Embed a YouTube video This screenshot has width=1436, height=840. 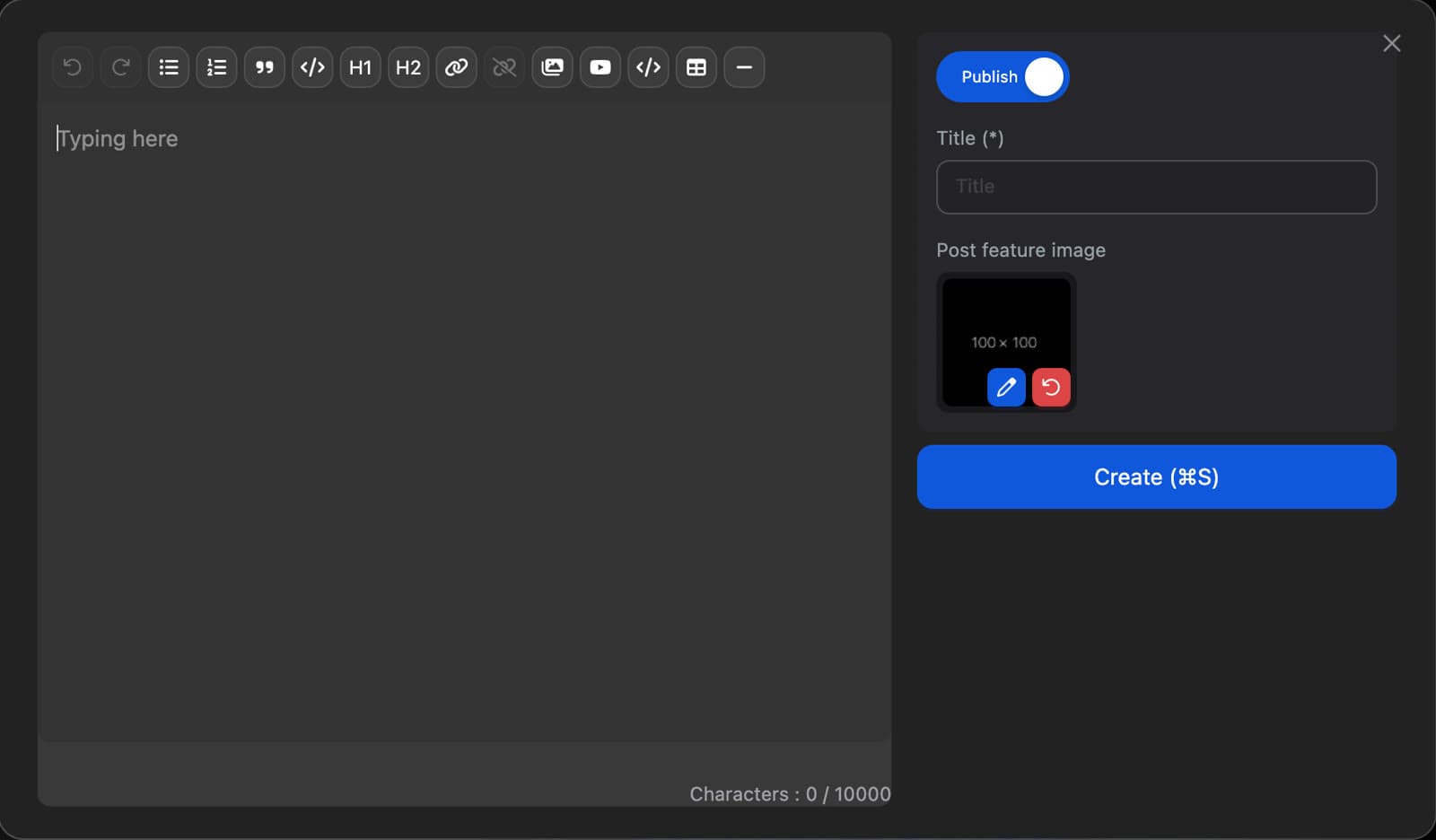click(x=600, y=67)
